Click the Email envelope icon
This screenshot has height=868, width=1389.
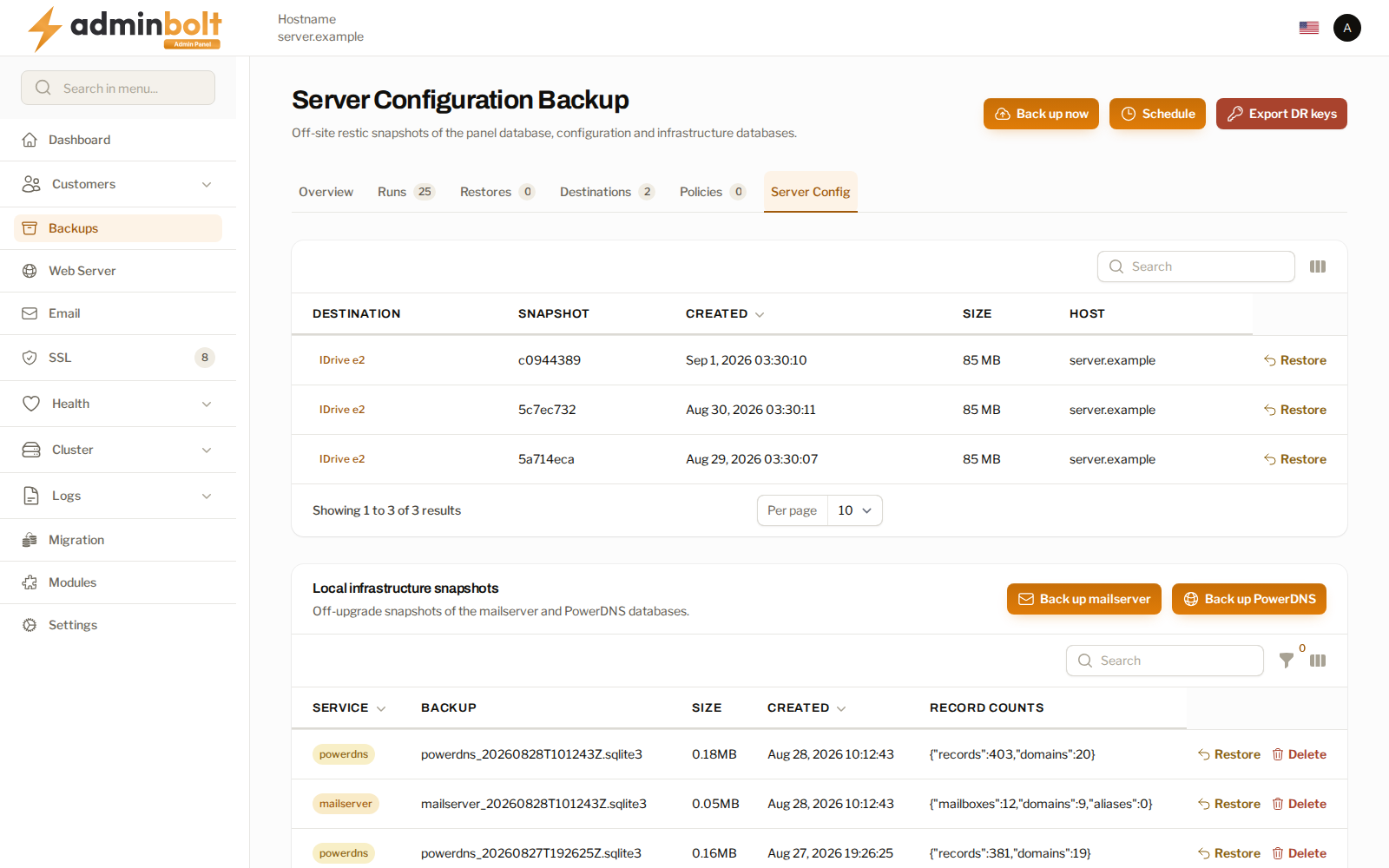click(30, 313)
